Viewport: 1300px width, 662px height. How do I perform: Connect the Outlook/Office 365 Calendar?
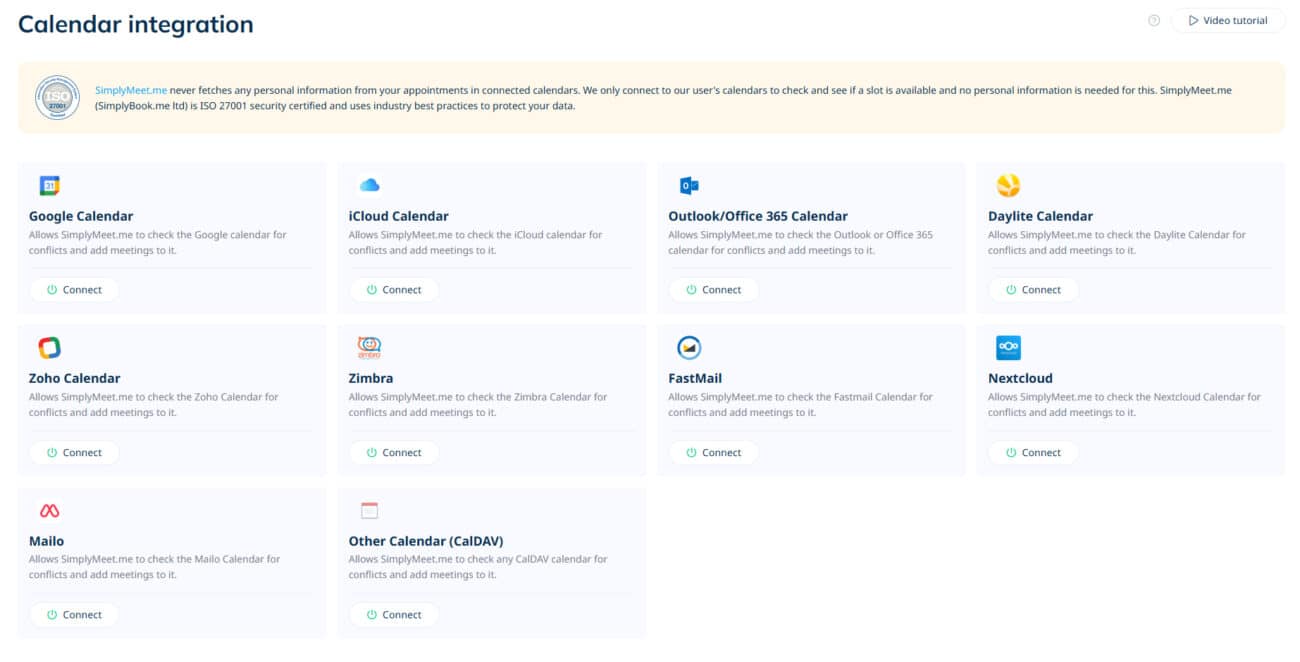(713, 290)
